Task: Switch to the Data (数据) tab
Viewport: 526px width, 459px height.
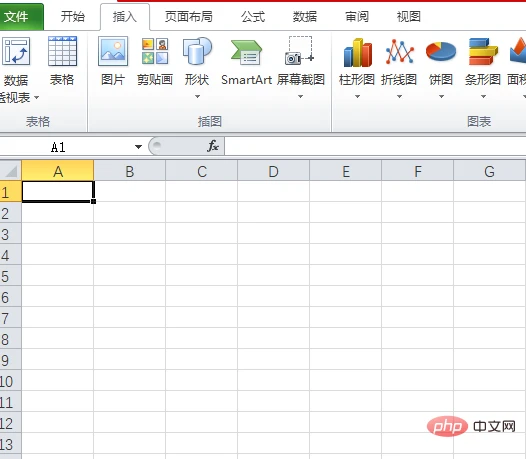Action: [x=305, y=16]
